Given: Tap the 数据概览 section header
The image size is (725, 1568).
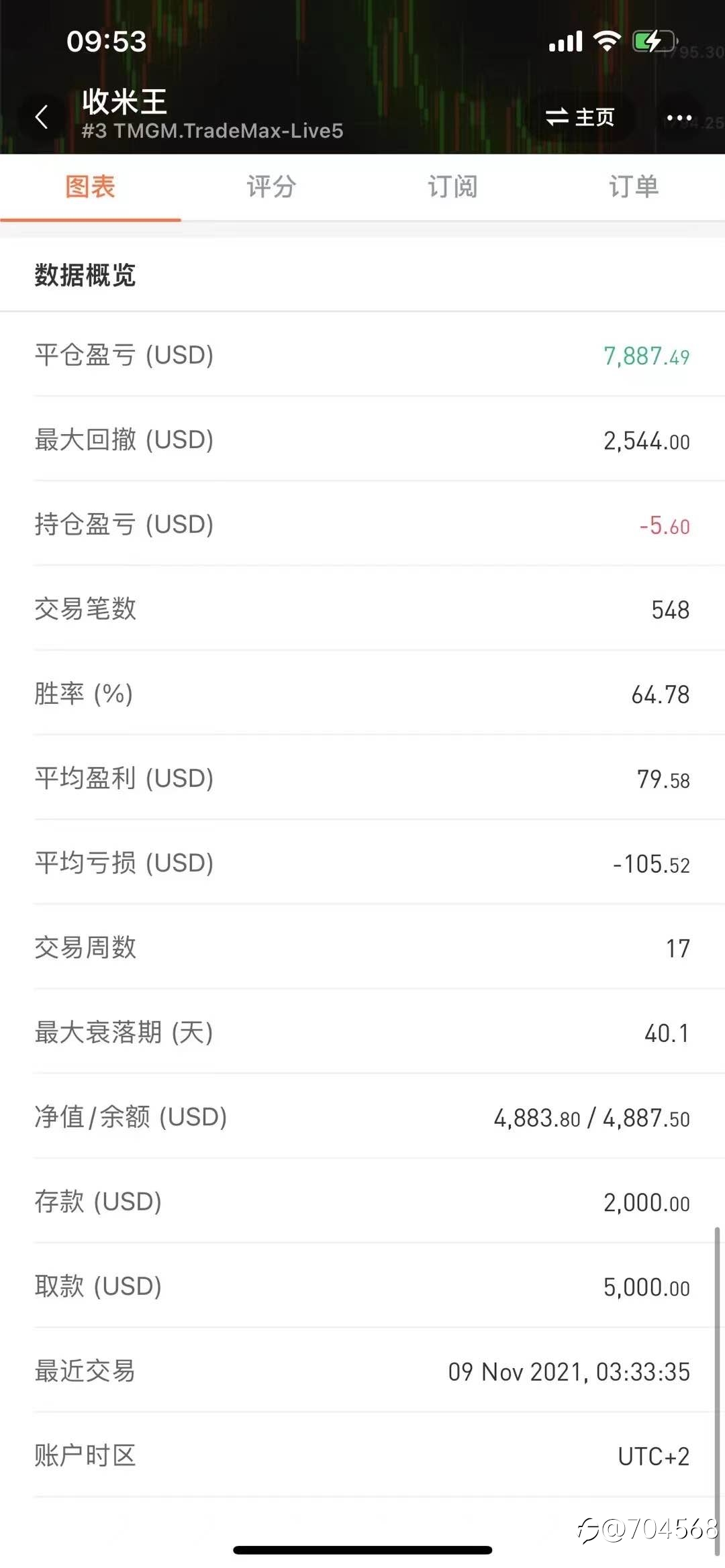Looking at the screenshot, I should pyautogui.click(x=85, y=275).
